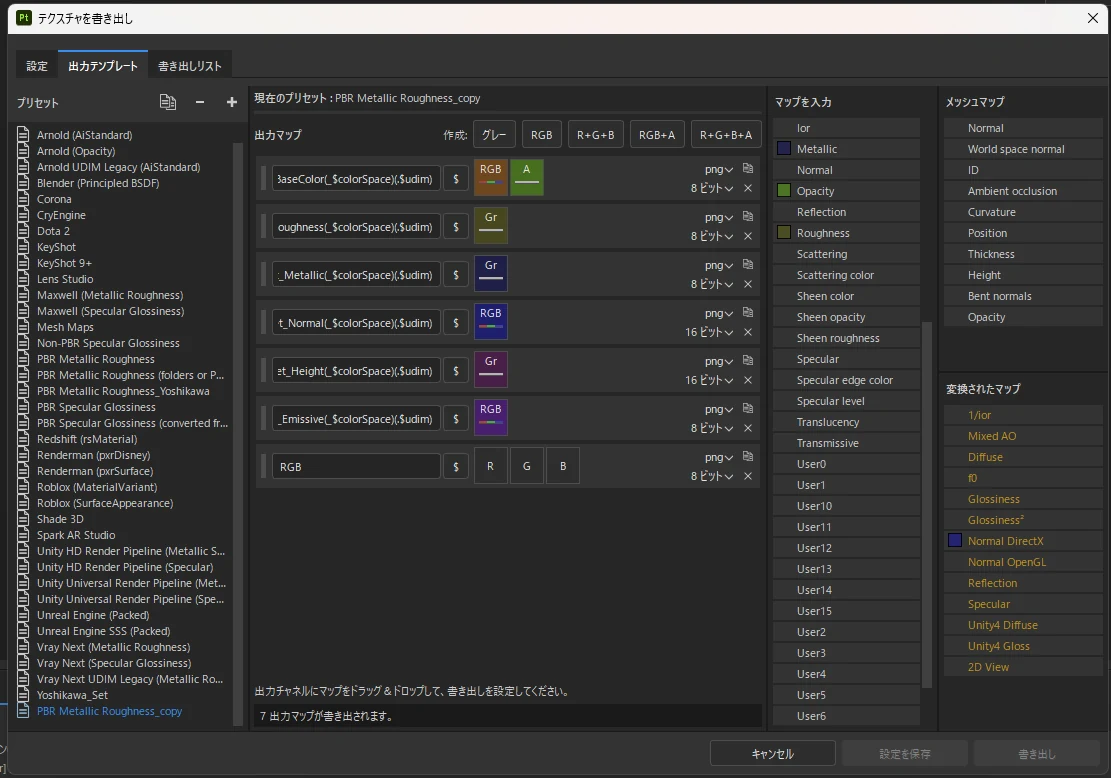The width and height of the screenshot is (1111, 778).
Task: Remove preset with the minus icon
Action: (x=200, y=102)
